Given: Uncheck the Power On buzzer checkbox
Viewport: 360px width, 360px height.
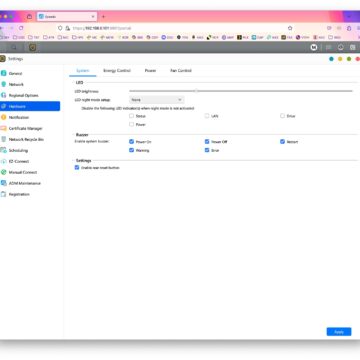Looking at the screenshot, I should coord(131,142).
